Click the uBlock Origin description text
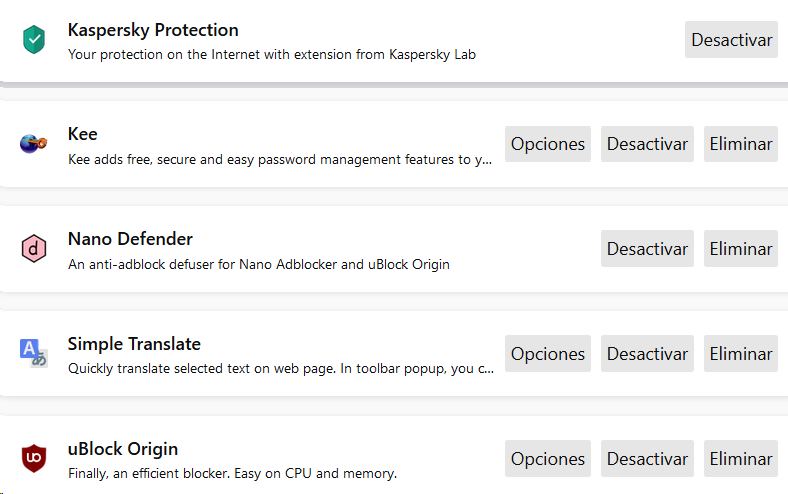The width and height of the screenshot is (788, 494). (x=232, y=473)
